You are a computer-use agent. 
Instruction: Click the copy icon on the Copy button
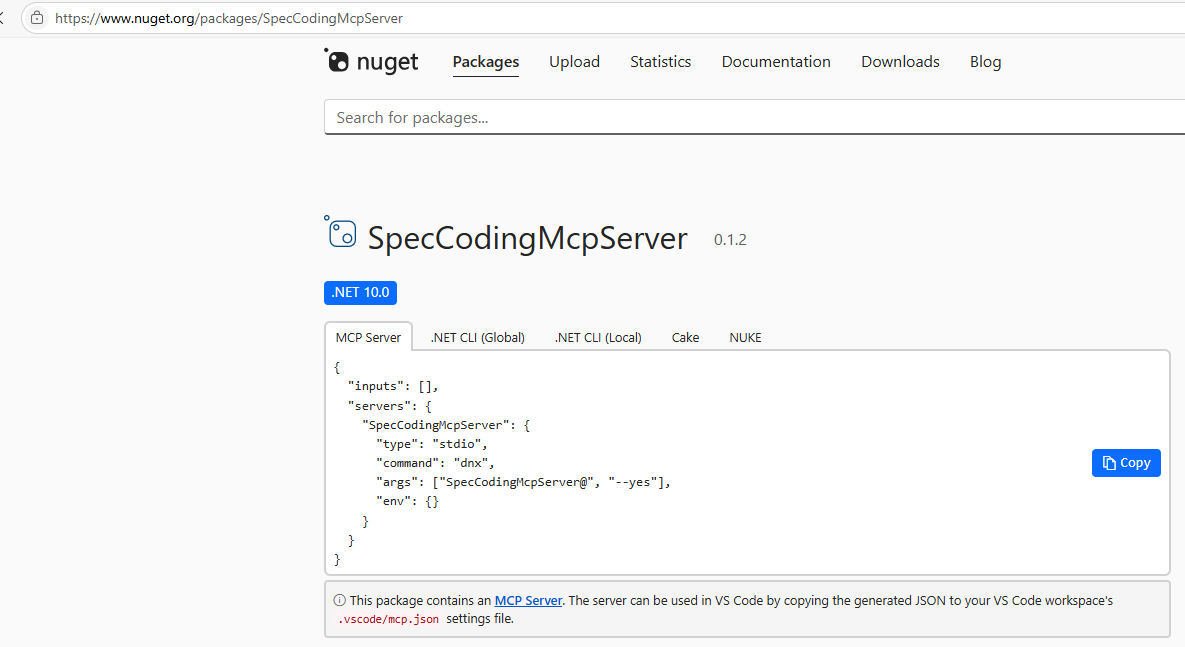1111,462
